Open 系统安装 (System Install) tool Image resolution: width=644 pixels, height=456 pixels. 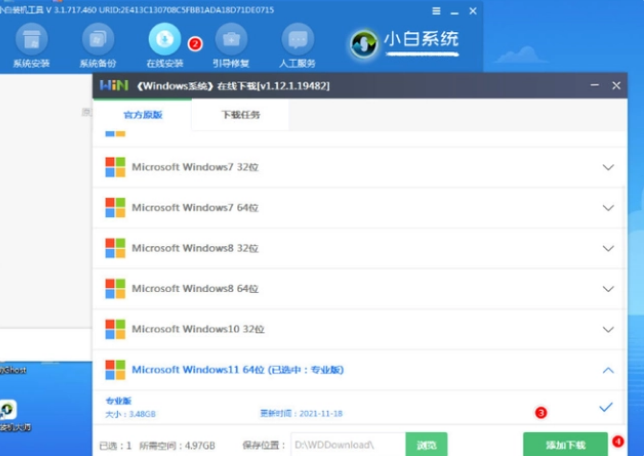30,42
